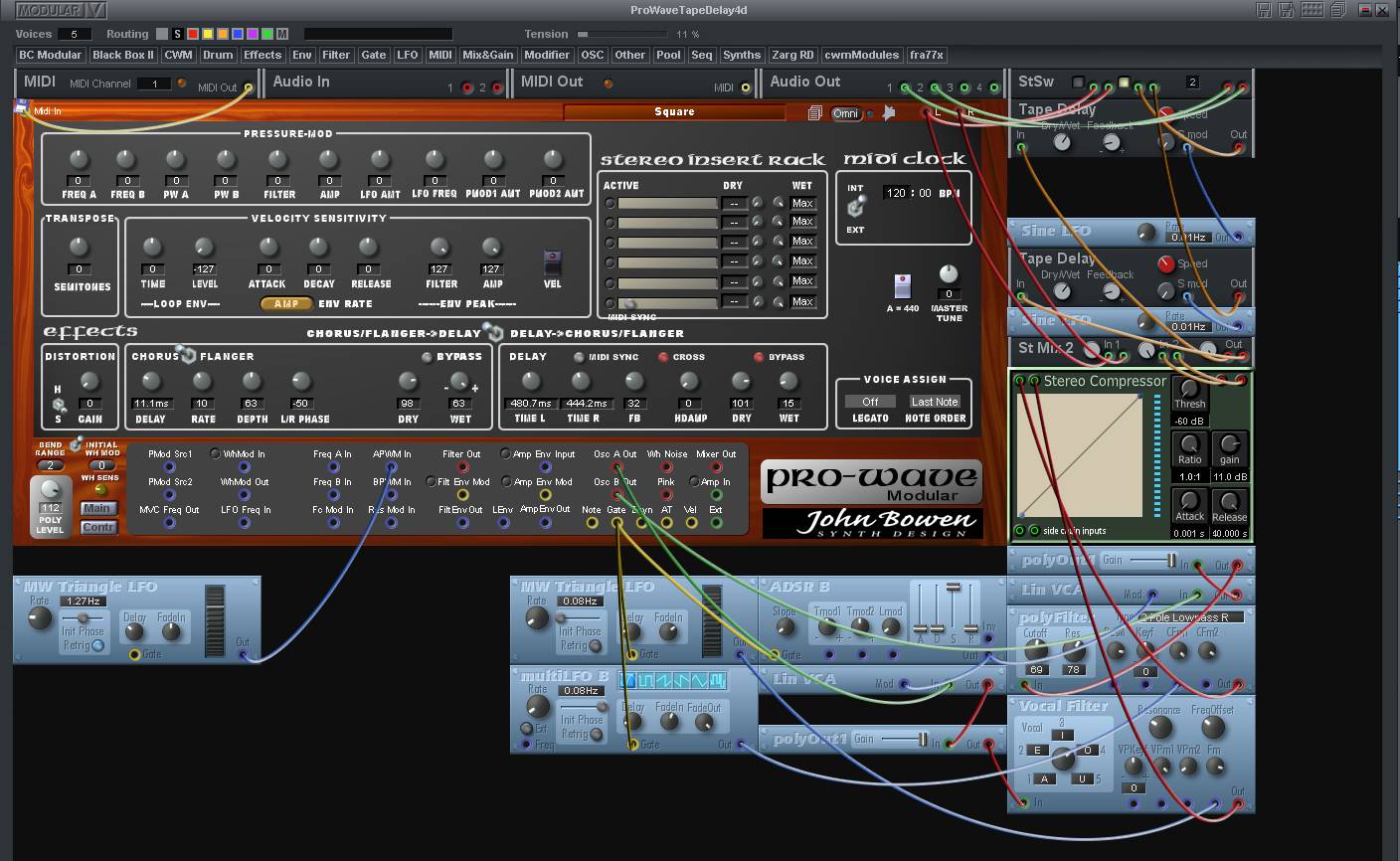The width and height of the screenshot is (1400, 861).
Task: Open polyFilter type 2 Pole Lowpass R dropdown
Action: [1190, 617]
